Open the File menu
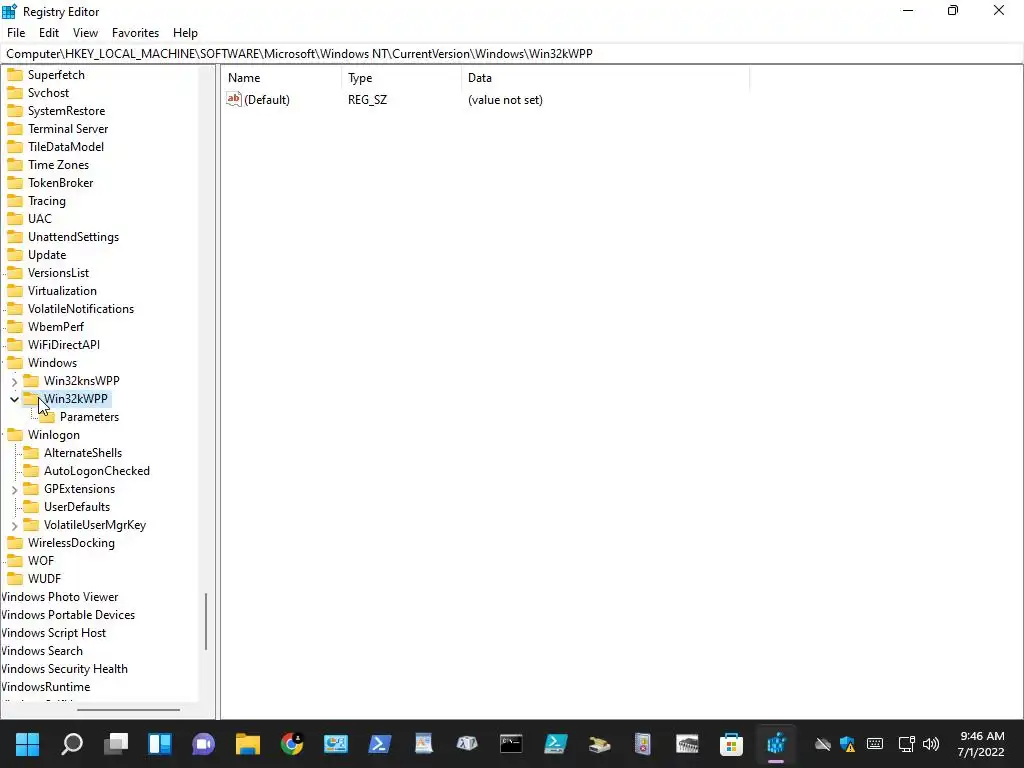The image size is (1024, 768). (x=16, y=33)
